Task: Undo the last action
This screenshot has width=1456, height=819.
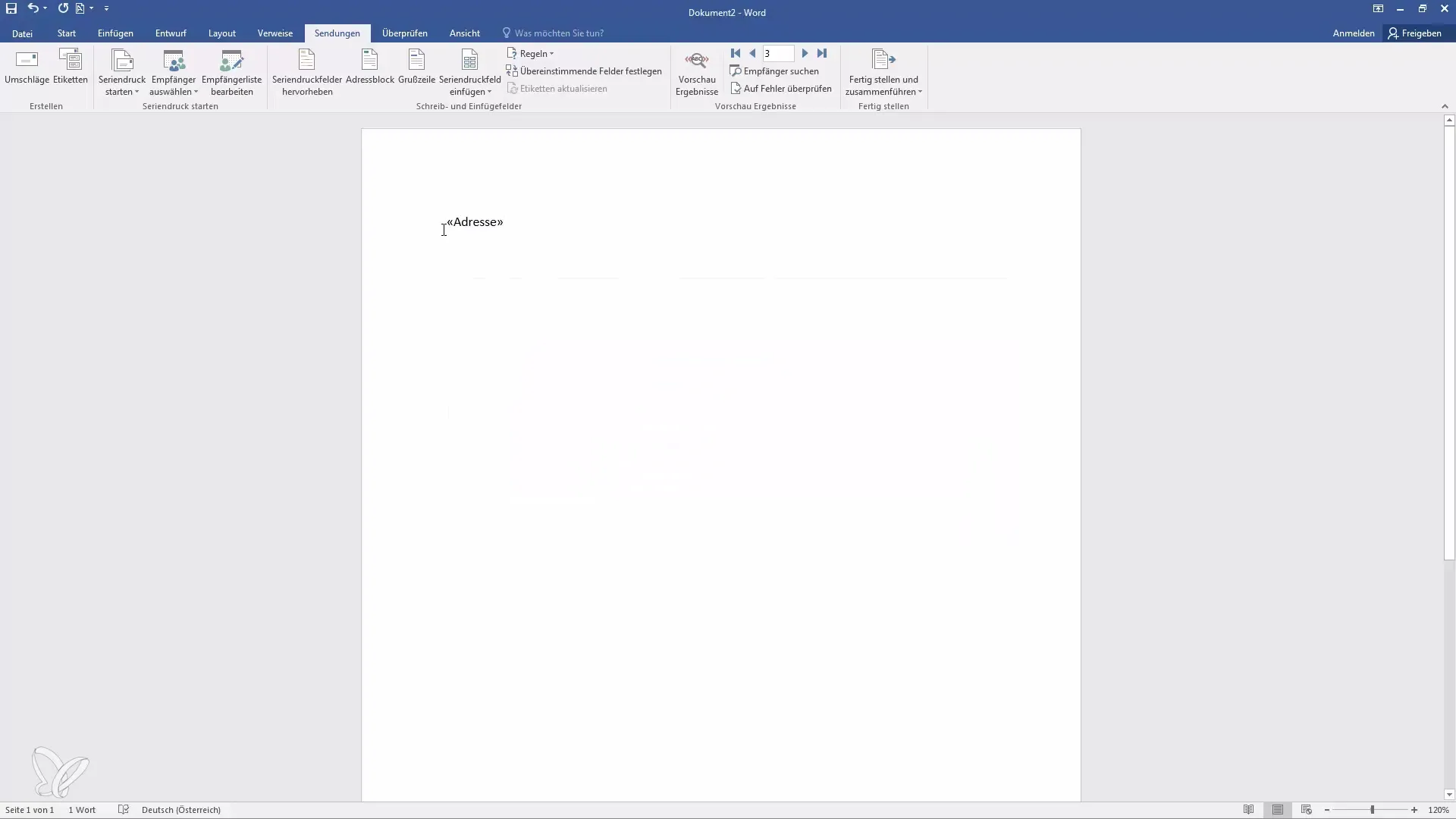Action: (33, 8)
